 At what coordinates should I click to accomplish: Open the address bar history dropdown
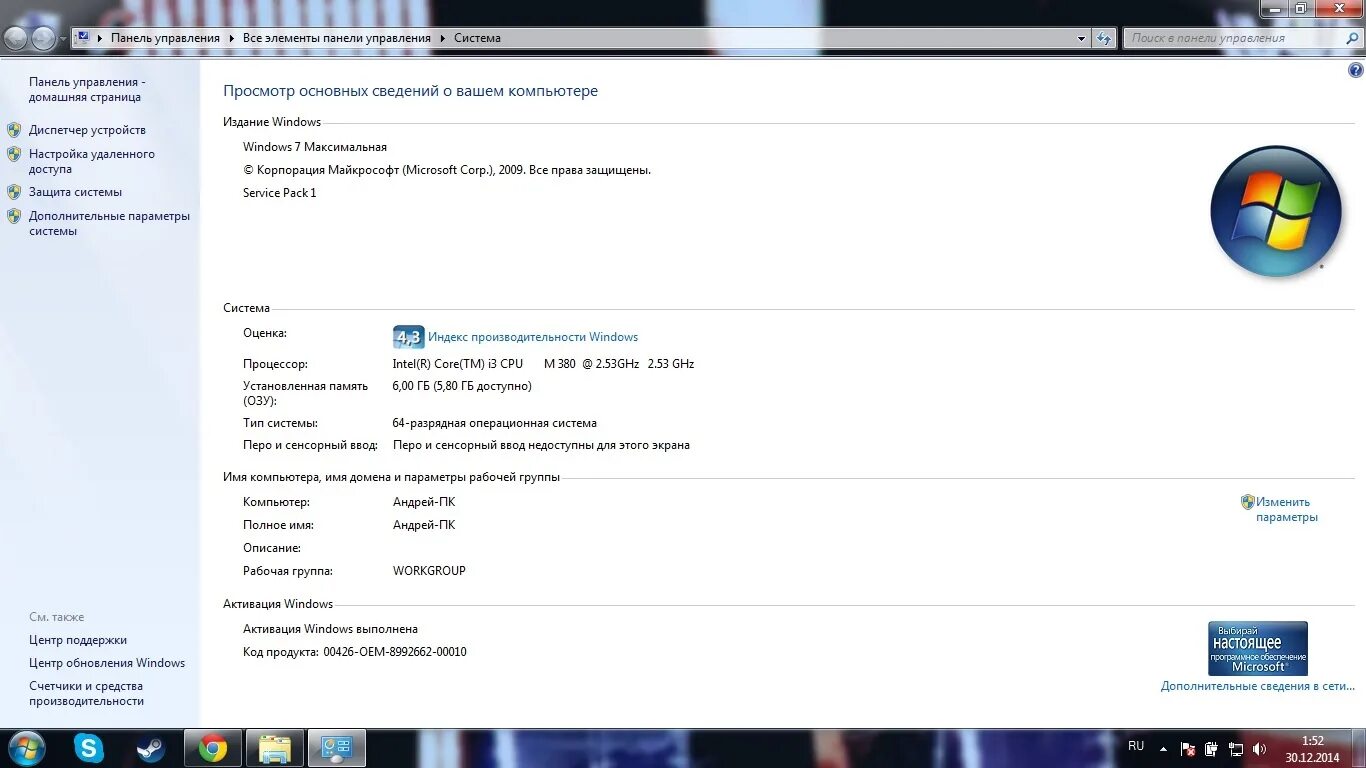pyautogui.click(x=1081, y=38)
